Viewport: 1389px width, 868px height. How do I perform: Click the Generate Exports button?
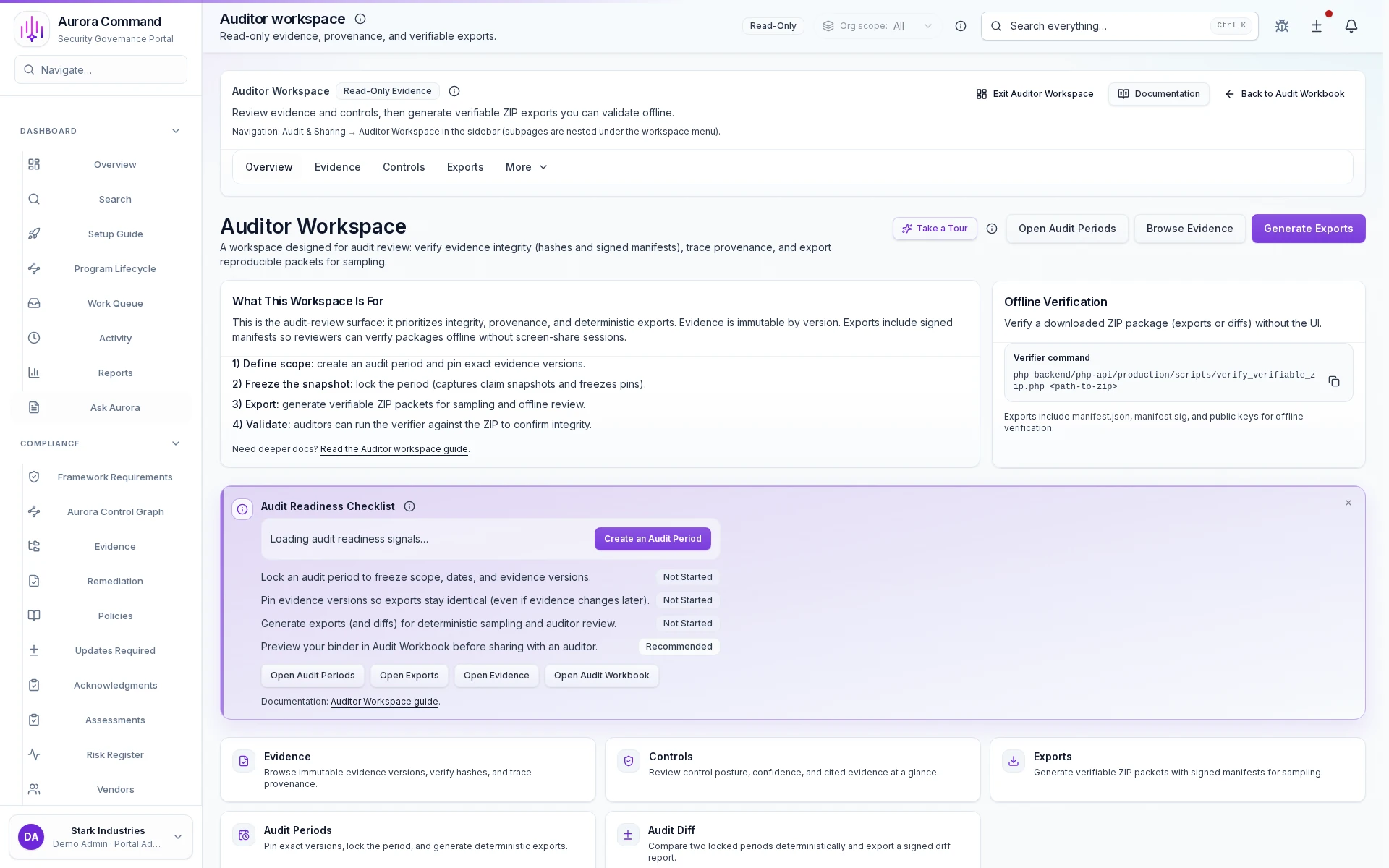pyautogui.click(x=1308, y=229)
